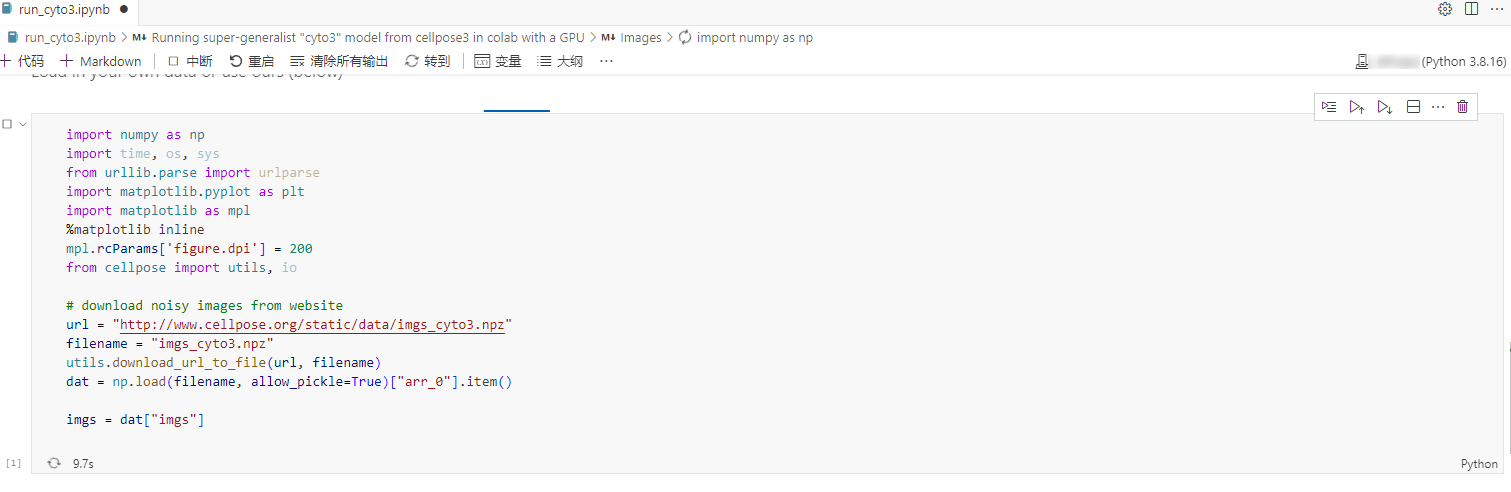This screenshot has width=1511, height=492.
Task: Collapse the code cell chevron
Action: click(x=23, y=124)
